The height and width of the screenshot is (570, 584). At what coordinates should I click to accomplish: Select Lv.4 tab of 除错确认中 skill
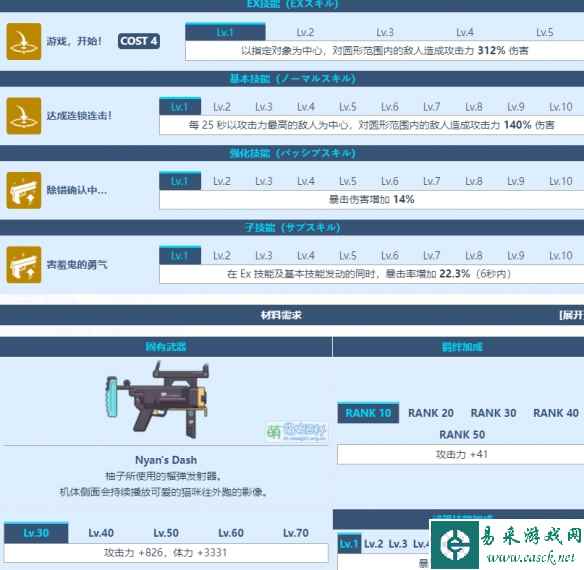pyautogui.click(x=306, y=181)
